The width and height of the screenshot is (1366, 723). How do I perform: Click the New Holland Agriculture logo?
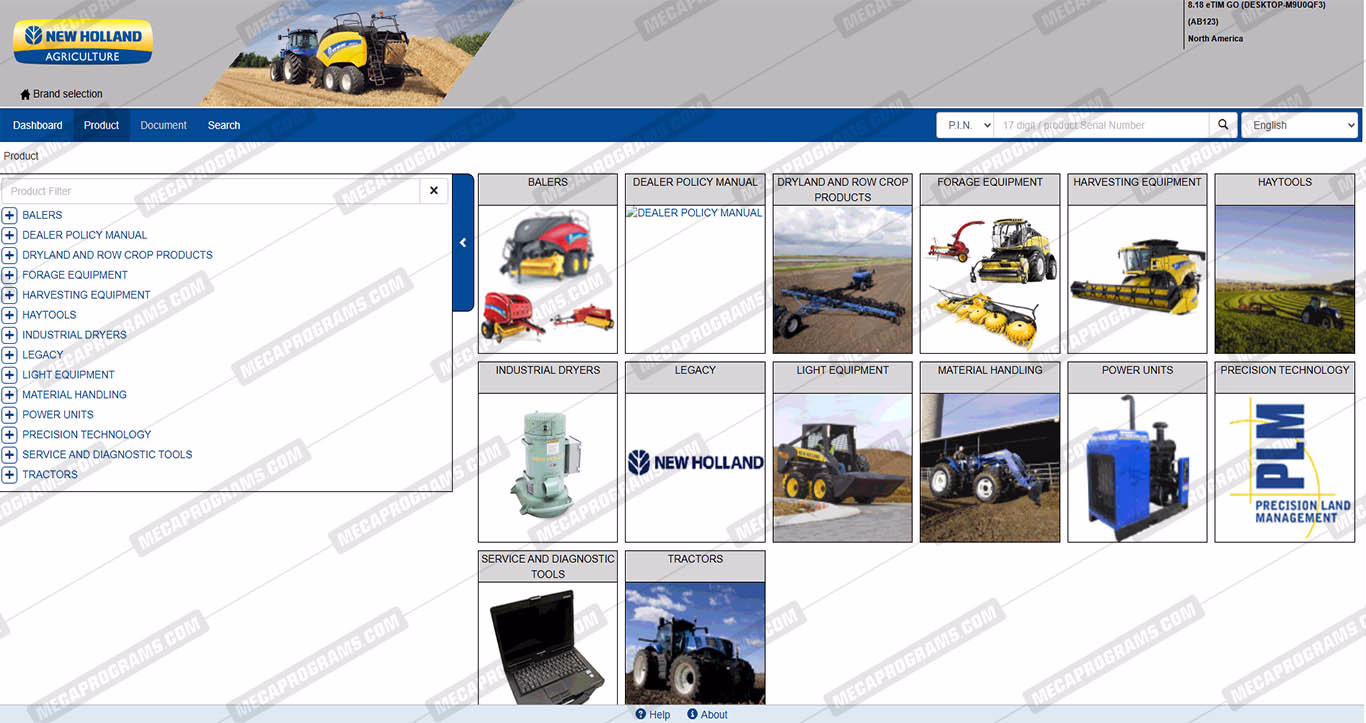83,43
